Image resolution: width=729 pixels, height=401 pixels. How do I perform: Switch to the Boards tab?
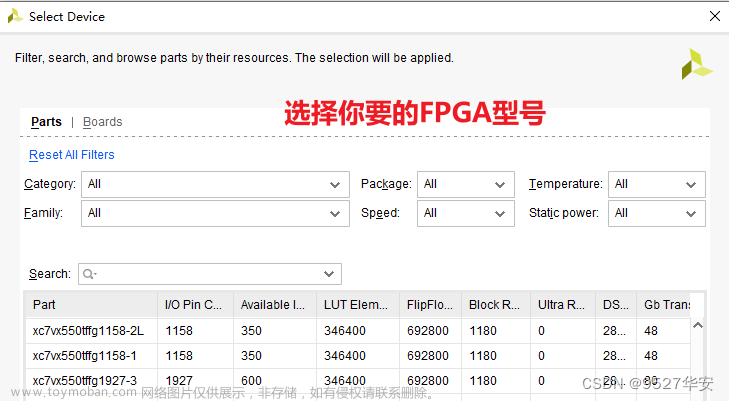[x=102, y=122]
